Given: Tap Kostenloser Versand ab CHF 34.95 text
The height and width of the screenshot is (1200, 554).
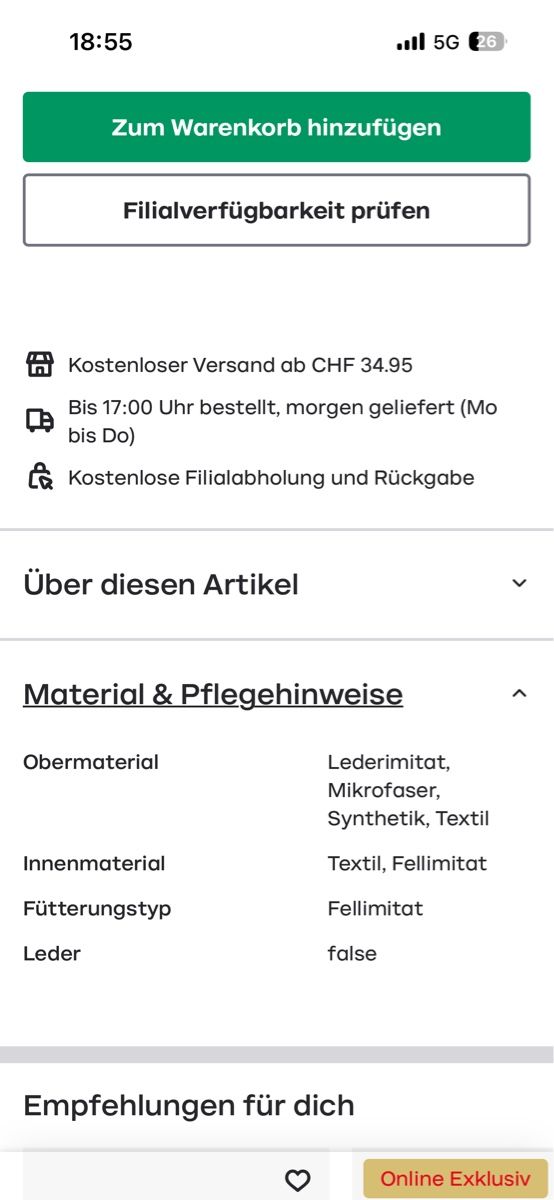Looking at the screenshot, I should [x=240, y=365].
